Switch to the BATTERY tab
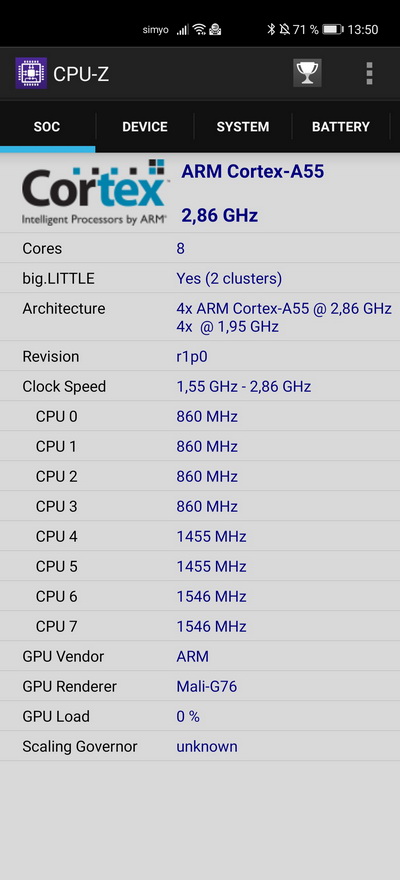This screenshot has width=400, height=880. point(341,127)
